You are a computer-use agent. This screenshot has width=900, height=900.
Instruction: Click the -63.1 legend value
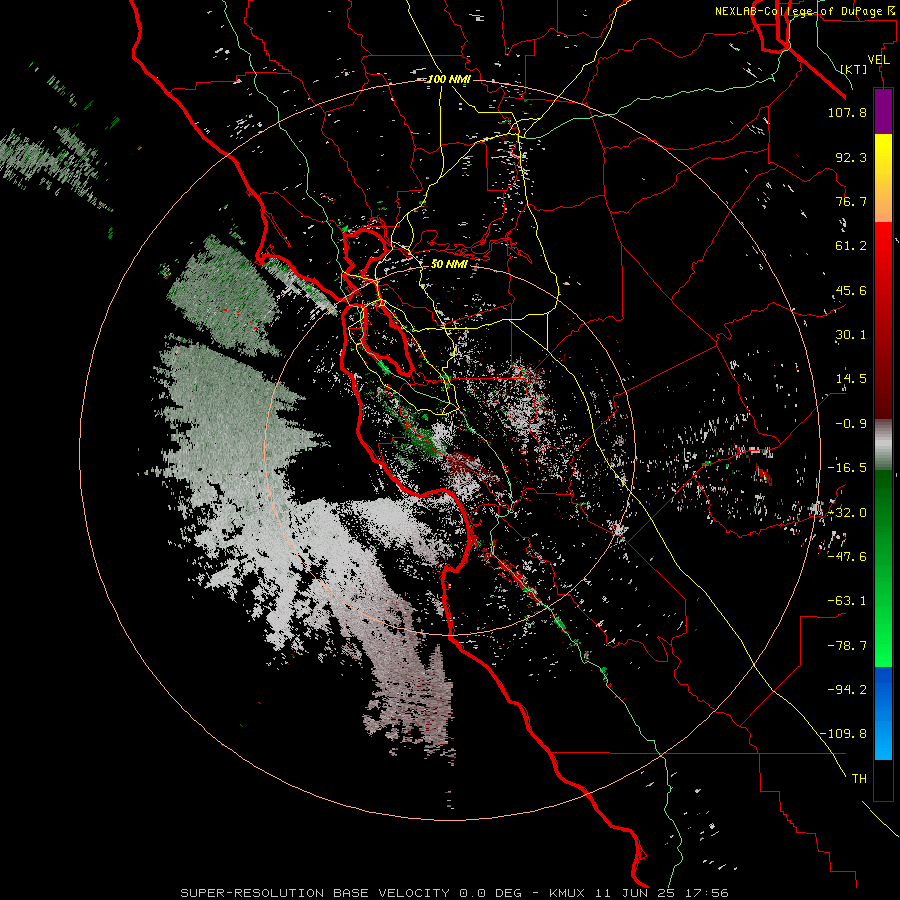[847, 601]
